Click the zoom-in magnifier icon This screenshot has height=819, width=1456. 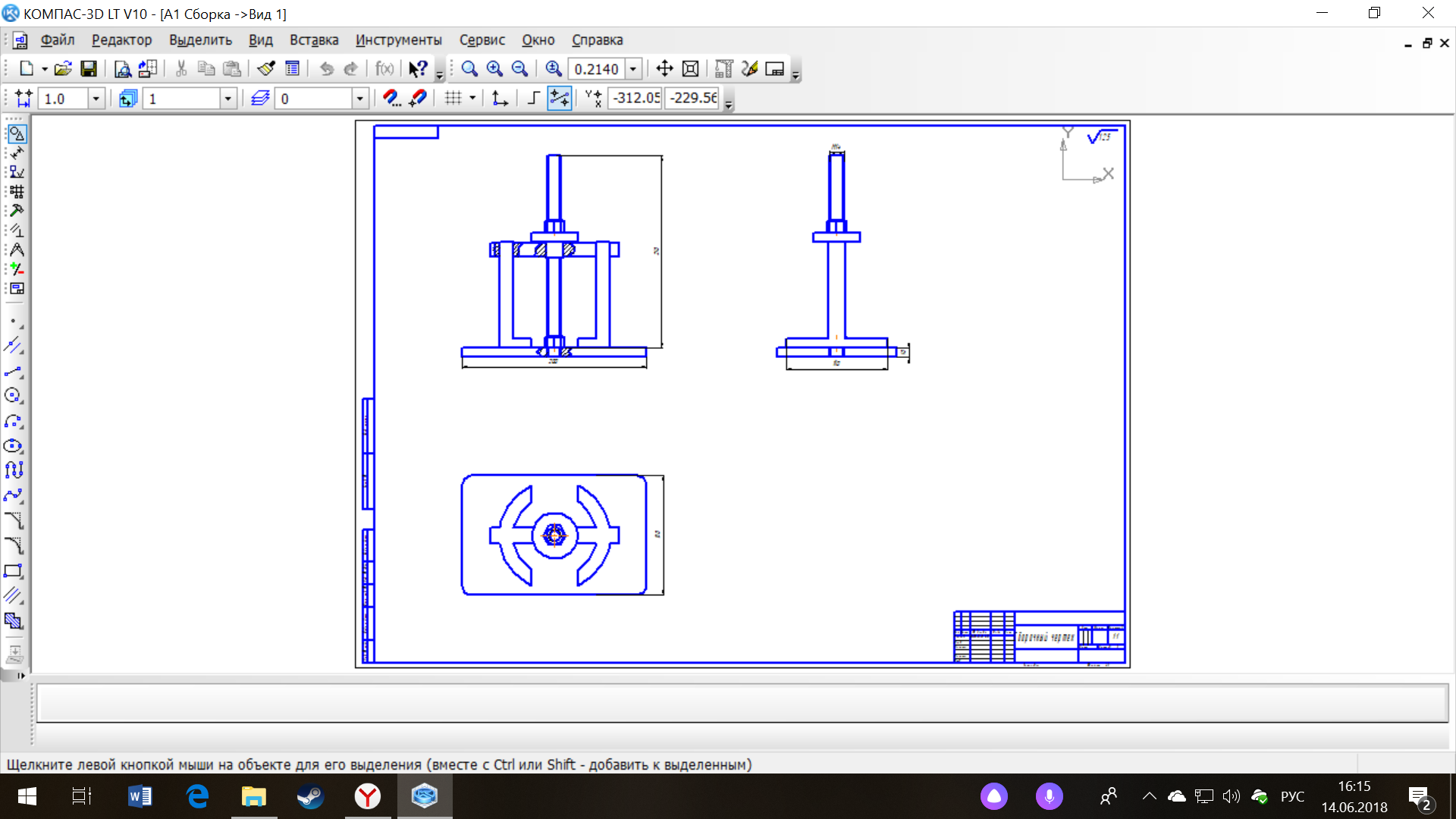tap(494, 69)
